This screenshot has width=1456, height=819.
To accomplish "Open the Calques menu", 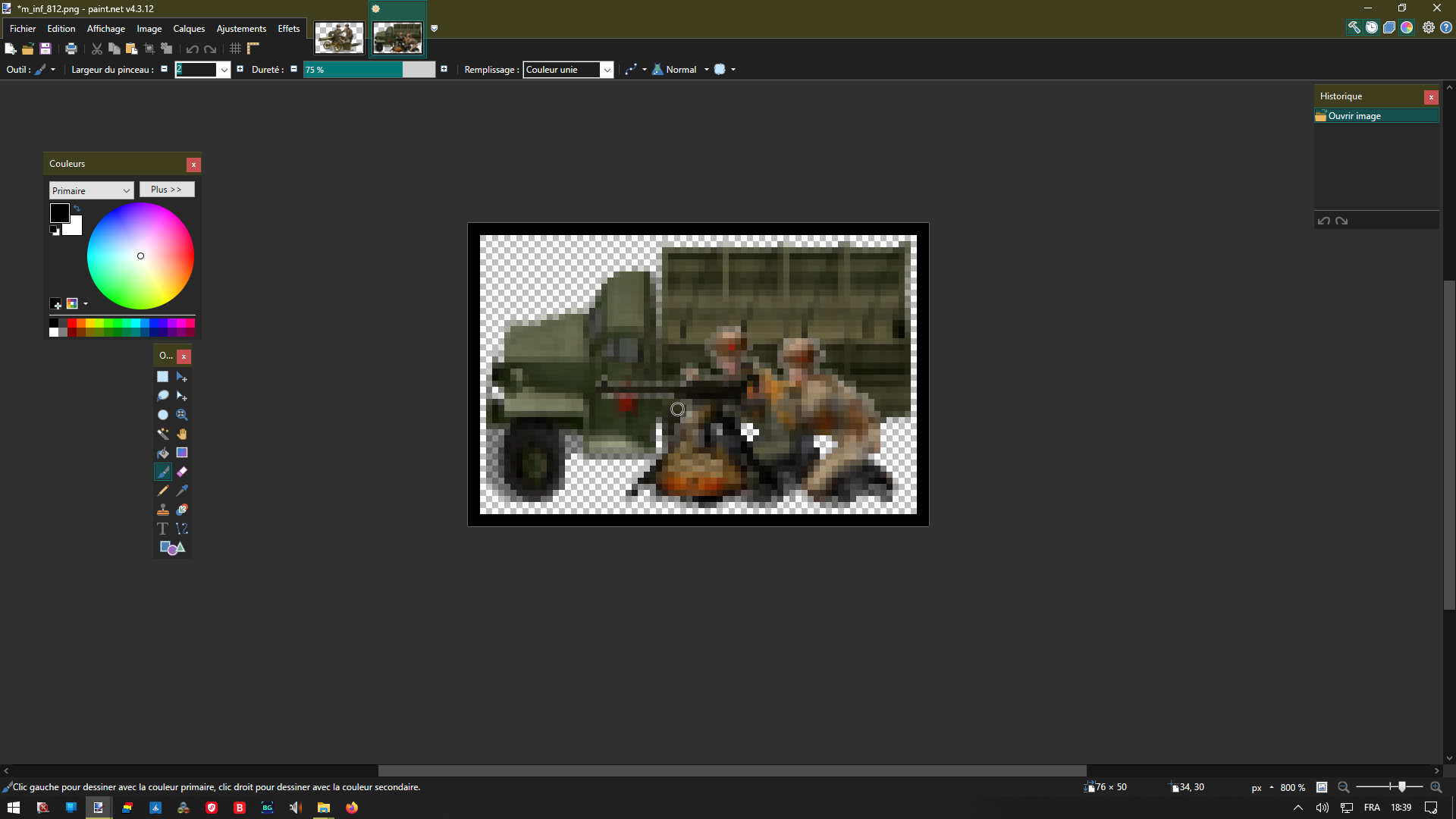I will click(189, 28).
